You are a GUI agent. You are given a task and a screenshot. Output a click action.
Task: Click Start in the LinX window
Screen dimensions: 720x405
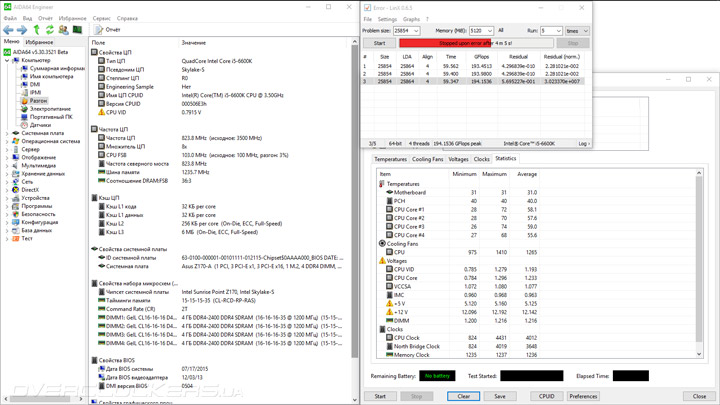click(379, 43)
